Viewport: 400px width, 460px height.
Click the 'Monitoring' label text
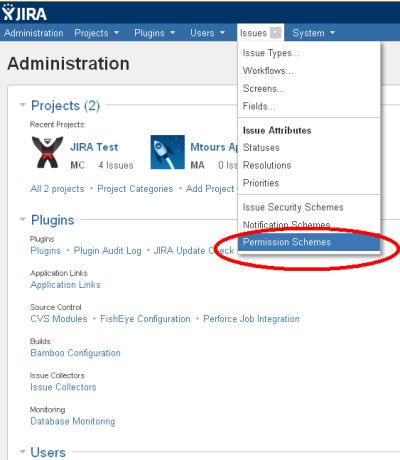coord(47,409)
